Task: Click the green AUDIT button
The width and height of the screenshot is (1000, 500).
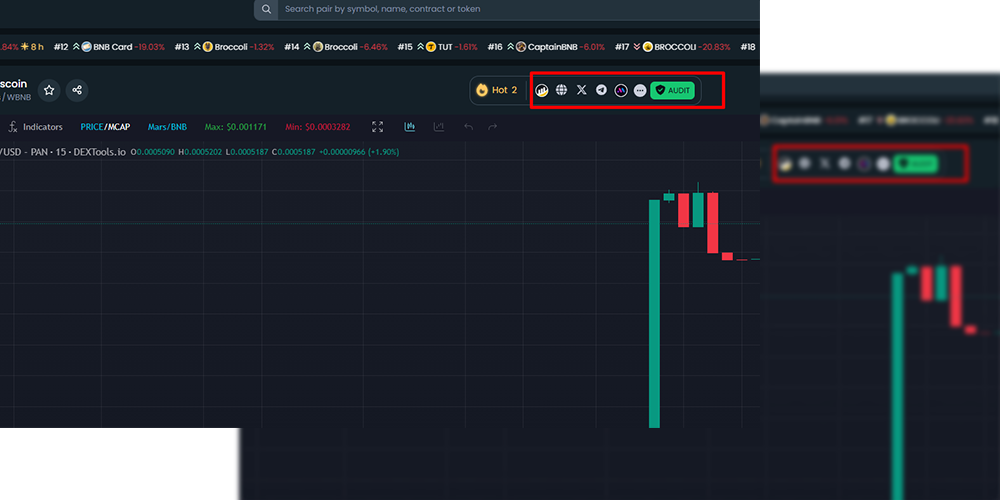Action: coord(672,91)
